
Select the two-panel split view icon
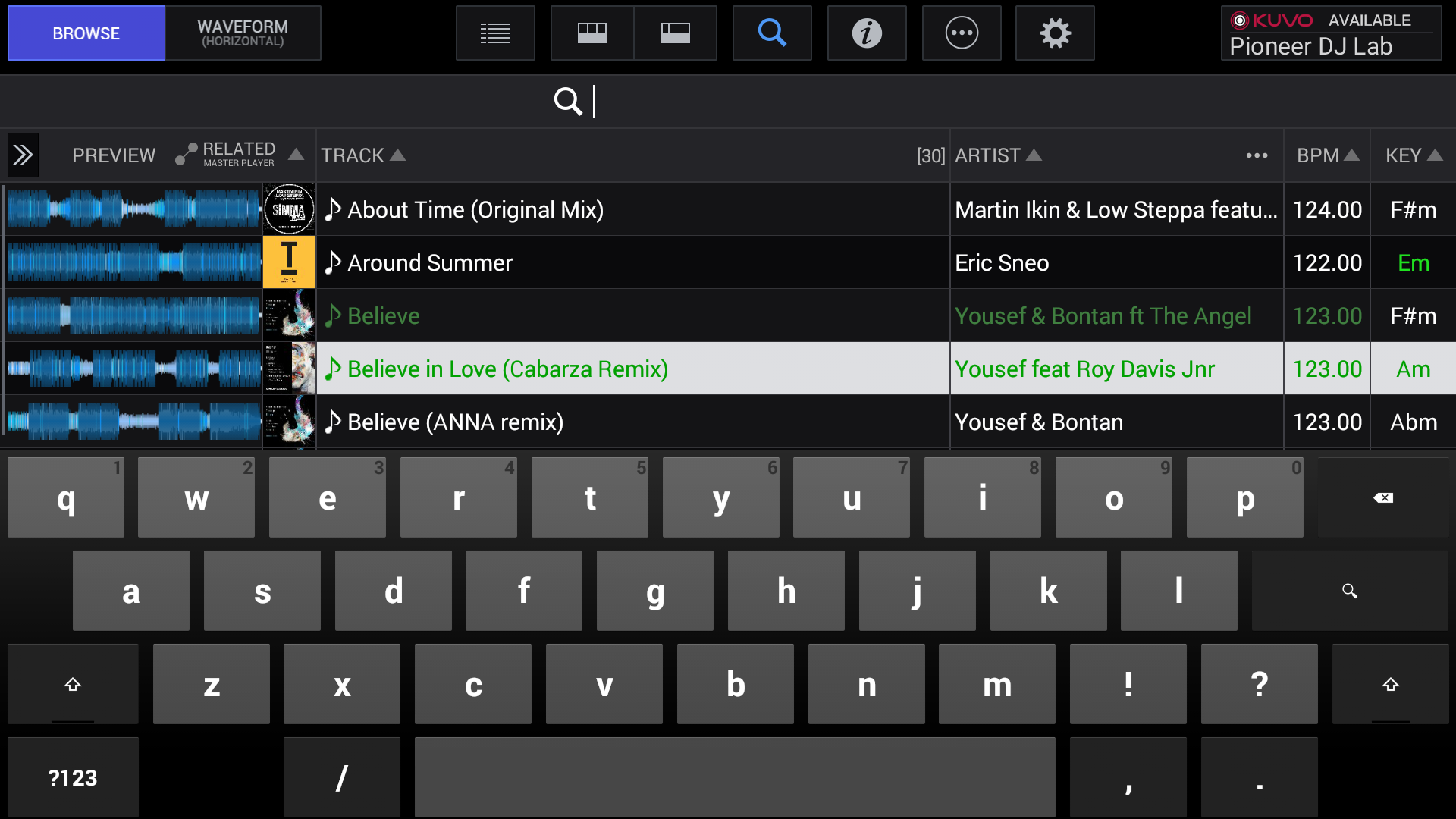[x=675, y=33]
